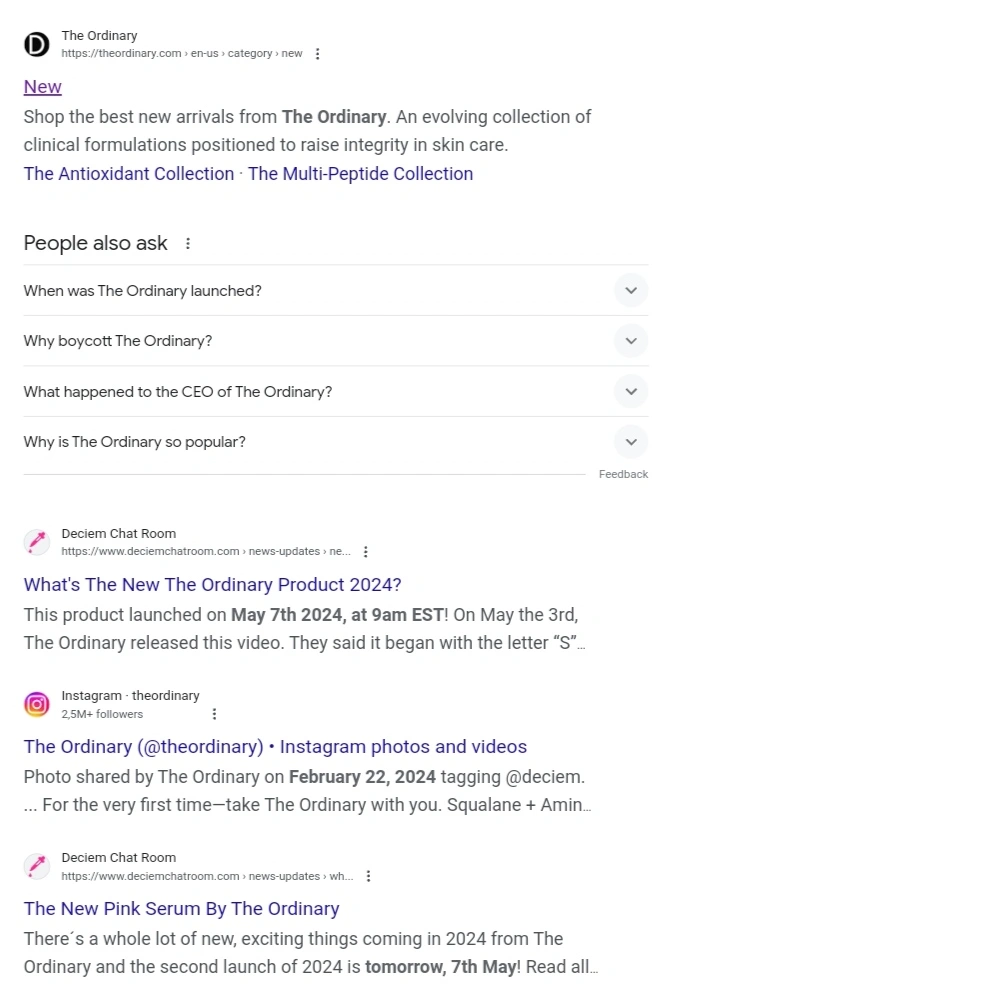Click the Instagram logo icon
The height and width of the screenshot is (993, 993).
[37, 704]
